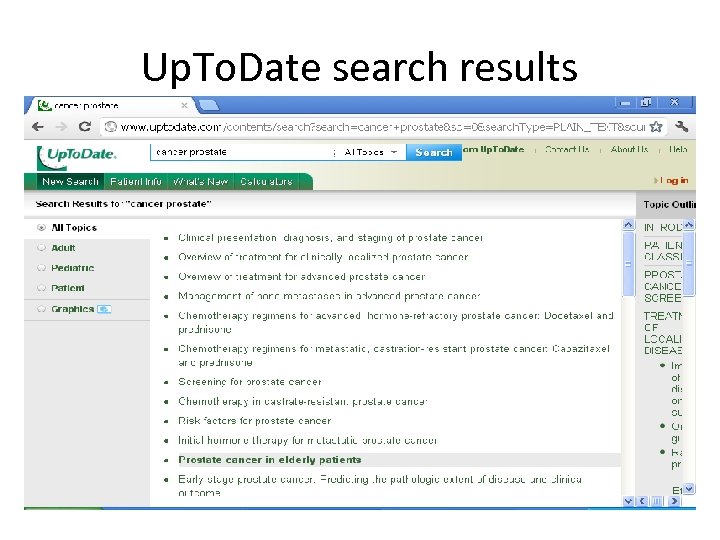720x540 pixels.
Task: Open Overview of treatment for advanced prostate cancer
Action: click(x=302, y=277)
